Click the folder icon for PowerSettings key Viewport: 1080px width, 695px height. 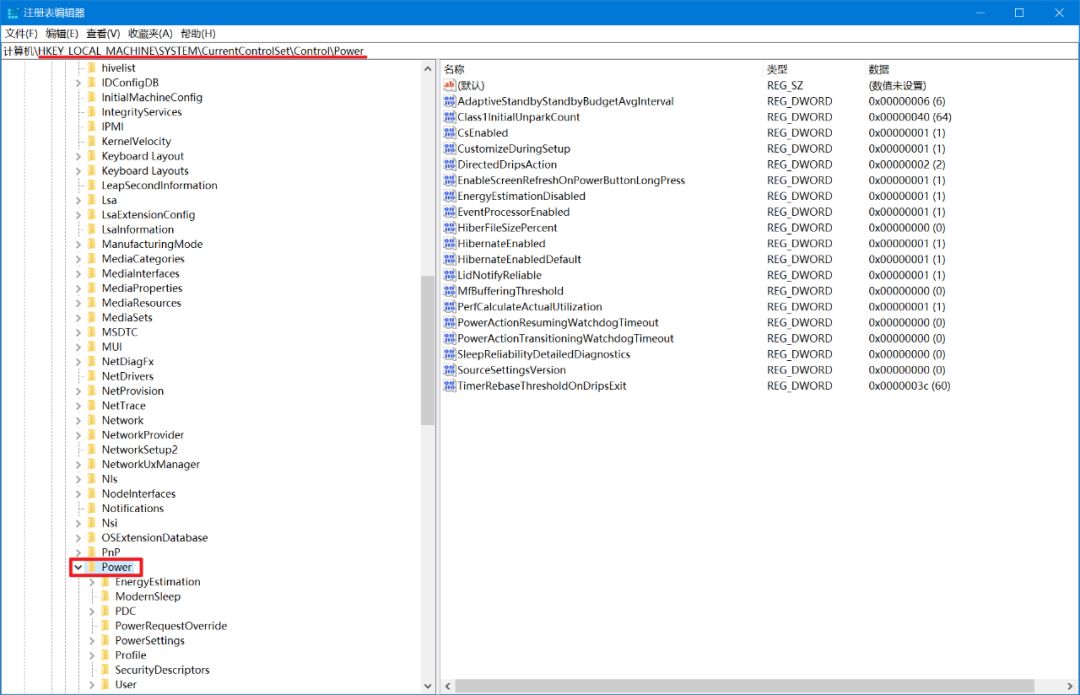coord(104,641)
